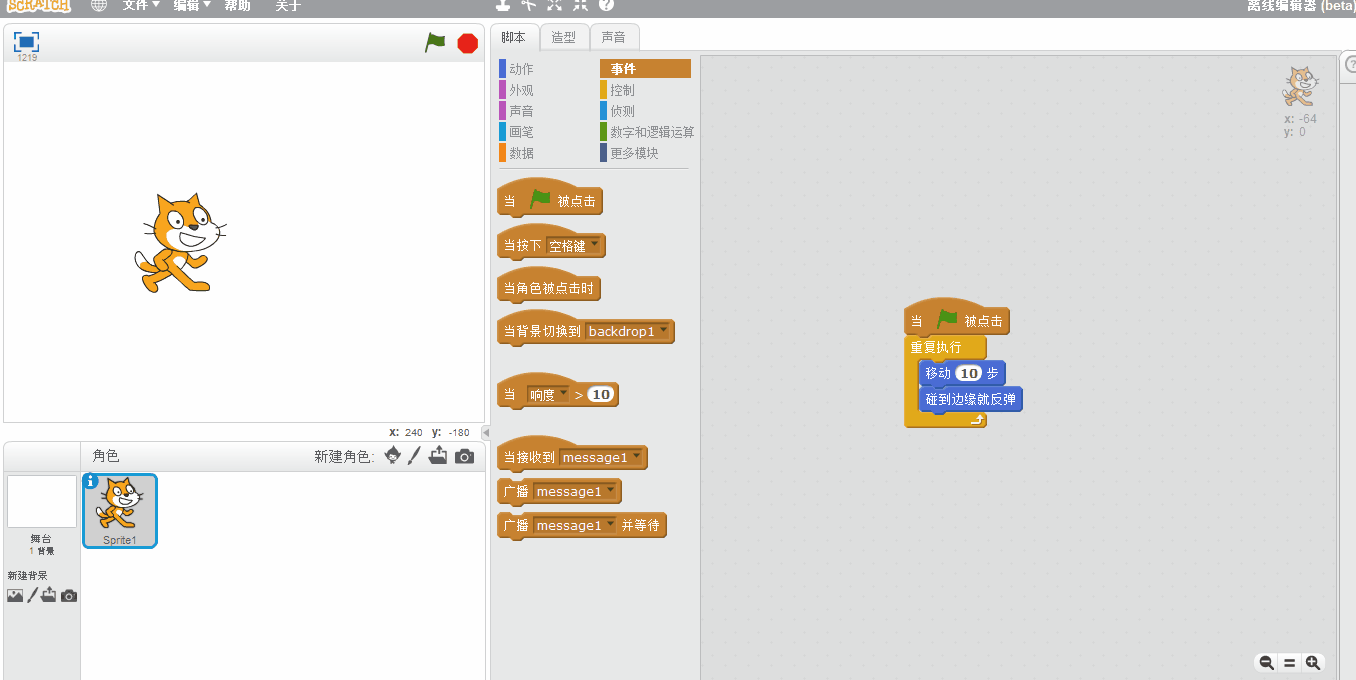Open the 帮助 menu item
This screenshot has width=1356, height=680.
click(237, 5)
